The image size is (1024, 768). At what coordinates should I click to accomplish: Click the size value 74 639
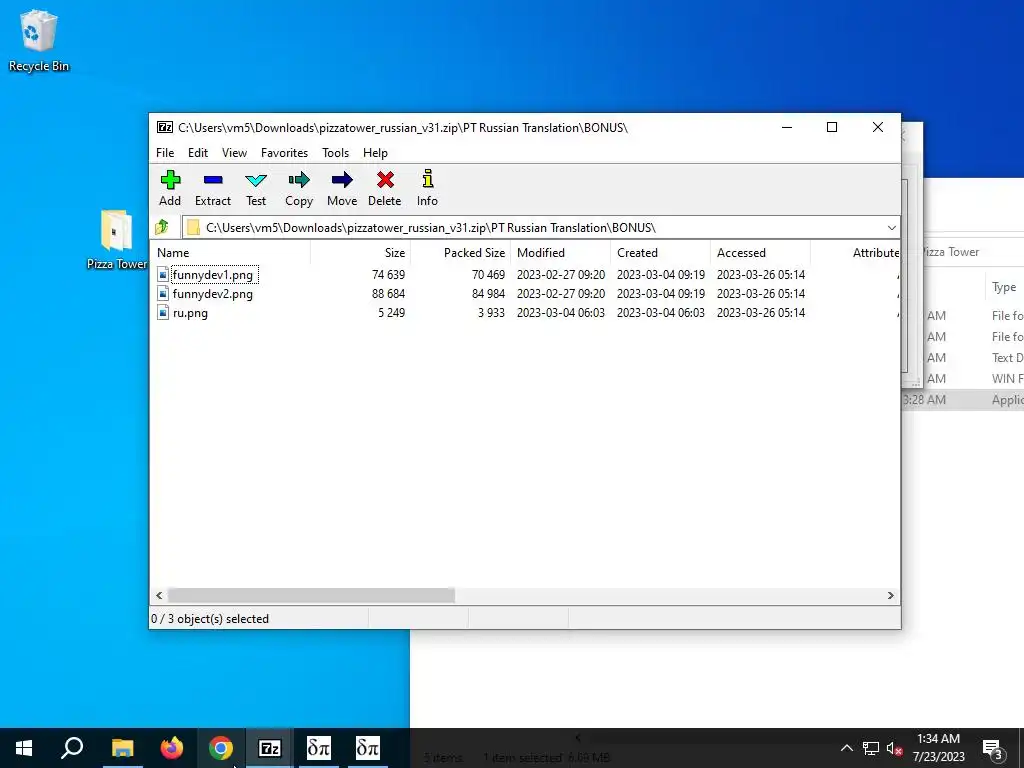click(x=389, y=275)
